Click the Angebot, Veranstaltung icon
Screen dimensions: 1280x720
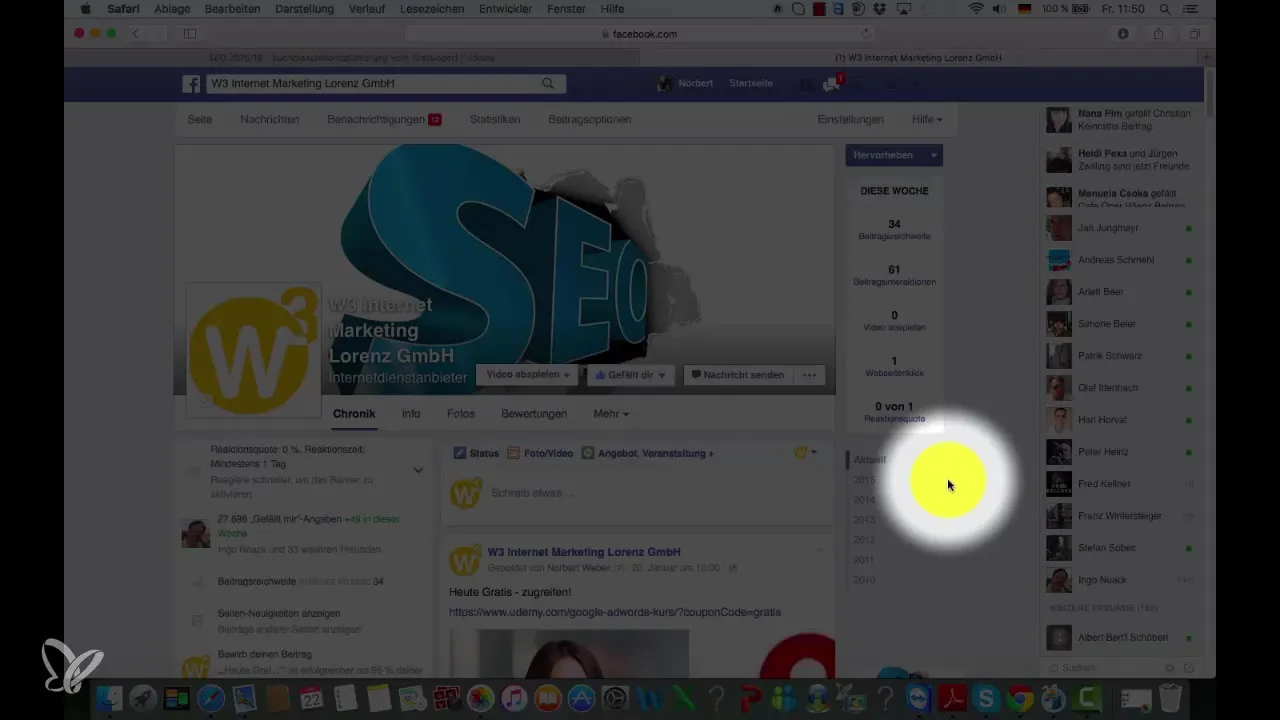pyautogui.click(x=588, y=453)
